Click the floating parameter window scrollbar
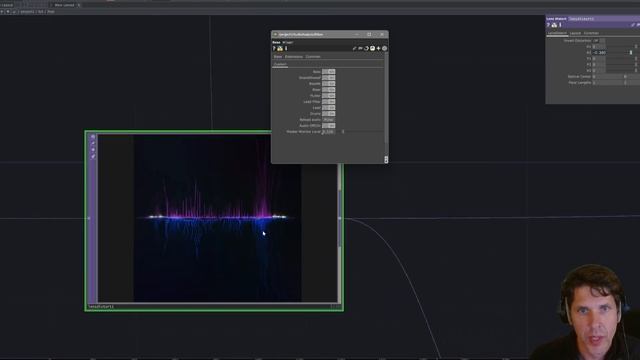The width and height of the screenshot is (640, 360). 386,98
